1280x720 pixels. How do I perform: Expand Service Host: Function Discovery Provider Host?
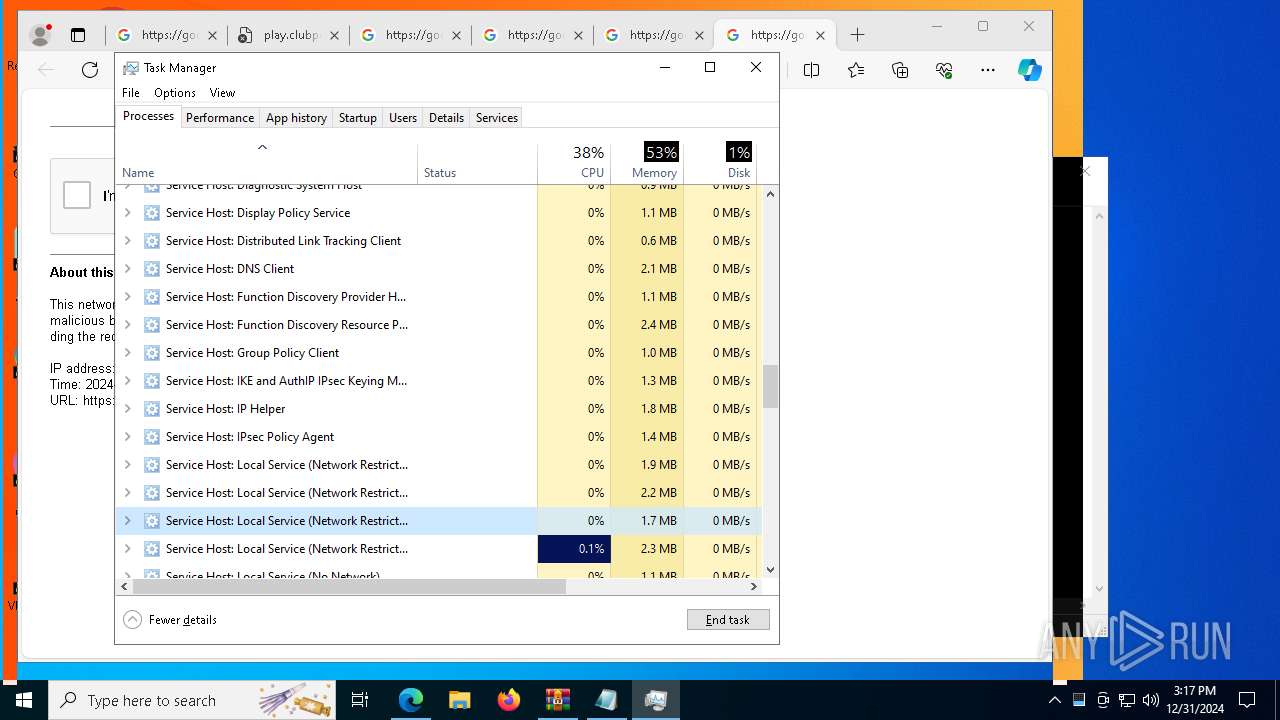127,297
